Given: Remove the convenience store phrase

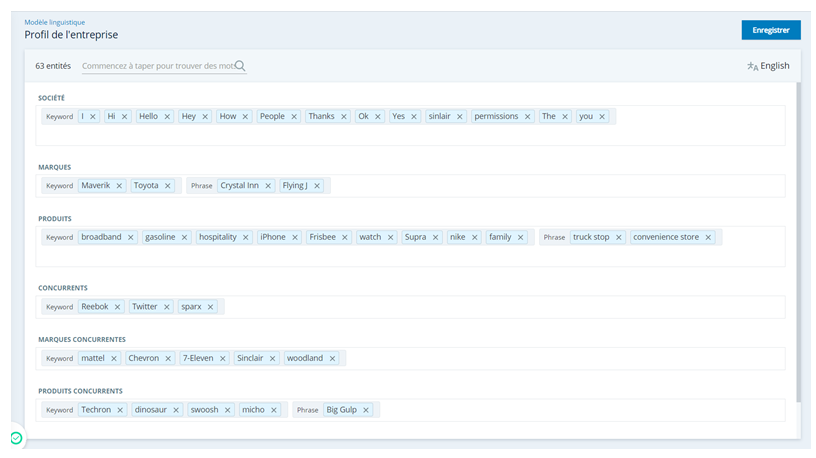Looking at the screenshot, I should click(708, 237).
